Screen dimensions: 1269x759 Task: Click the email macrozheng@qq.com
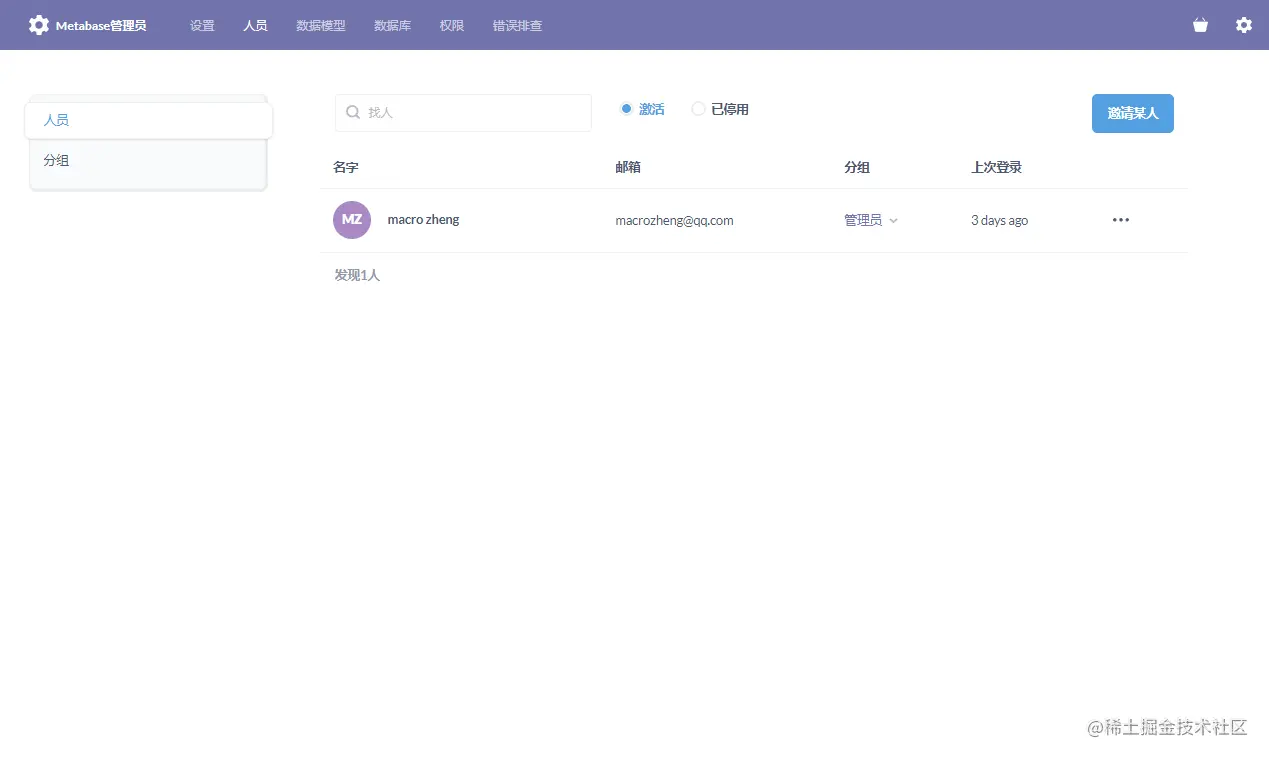tap(674, 221)
